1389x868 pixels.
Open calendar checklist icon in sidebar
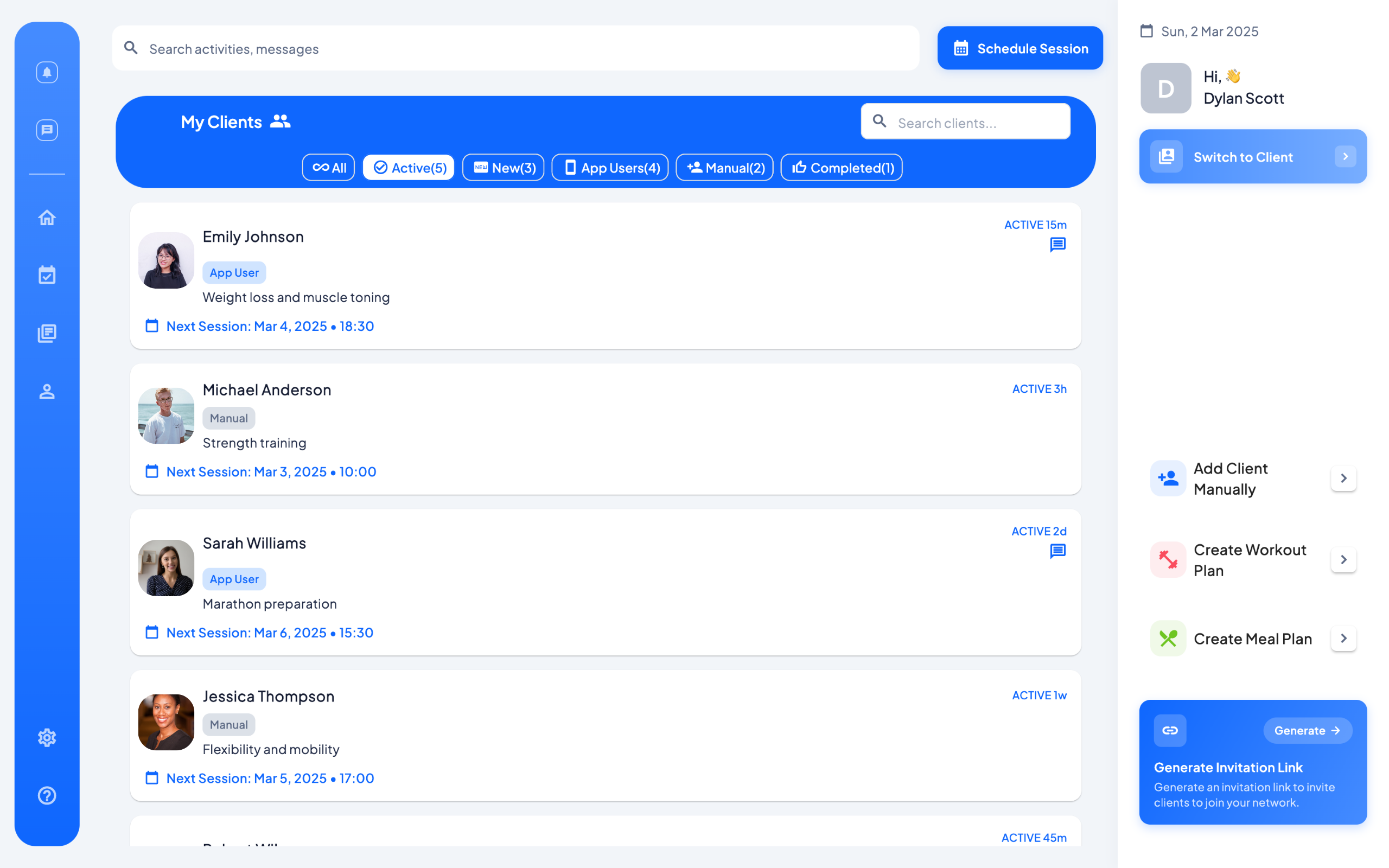[47, 275]
